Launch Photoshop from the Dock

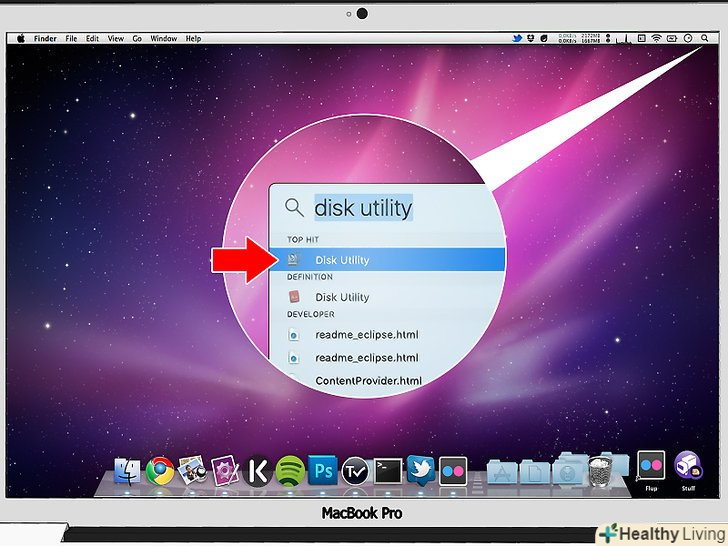pyautogui.click(x=323, y=471)
